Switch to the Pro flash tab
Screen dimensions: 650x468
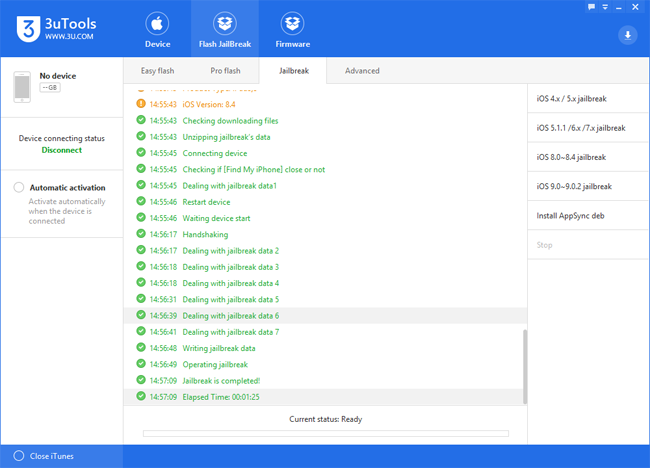(225, 71)
